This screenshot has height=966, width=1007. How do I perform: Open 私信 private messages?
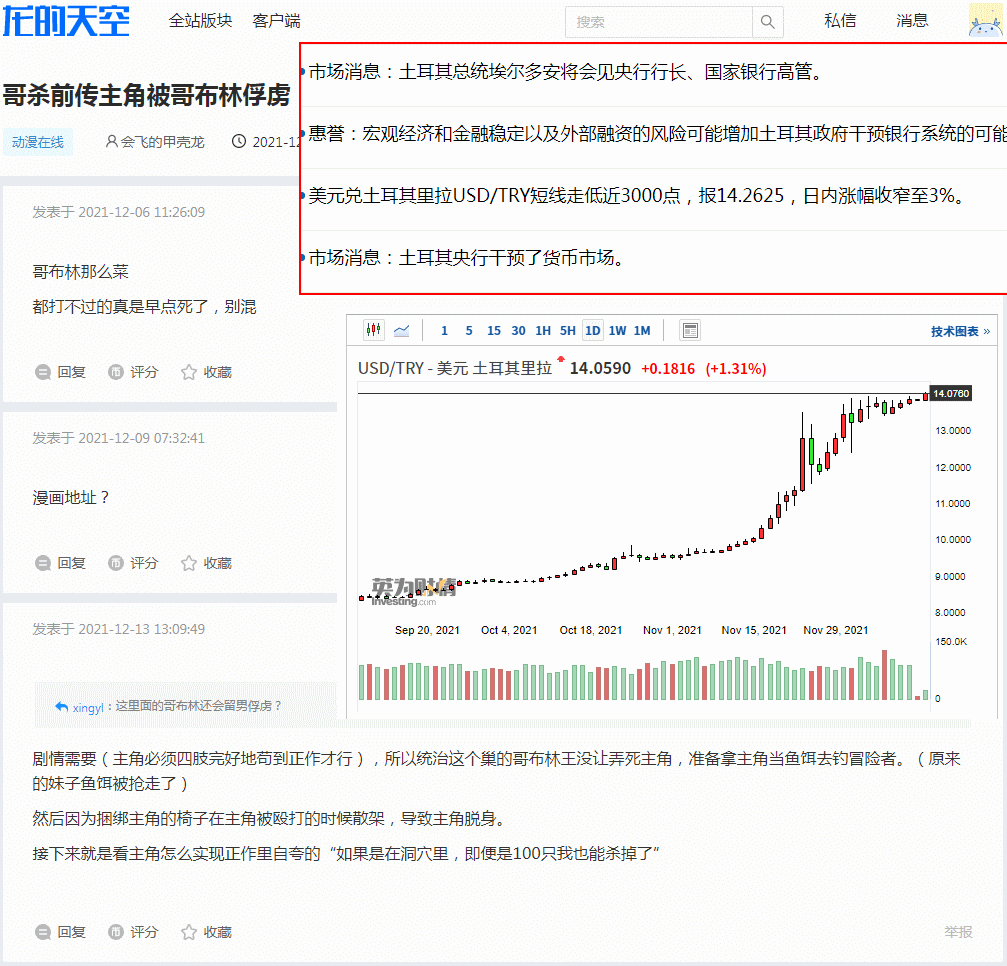point(840,21)
